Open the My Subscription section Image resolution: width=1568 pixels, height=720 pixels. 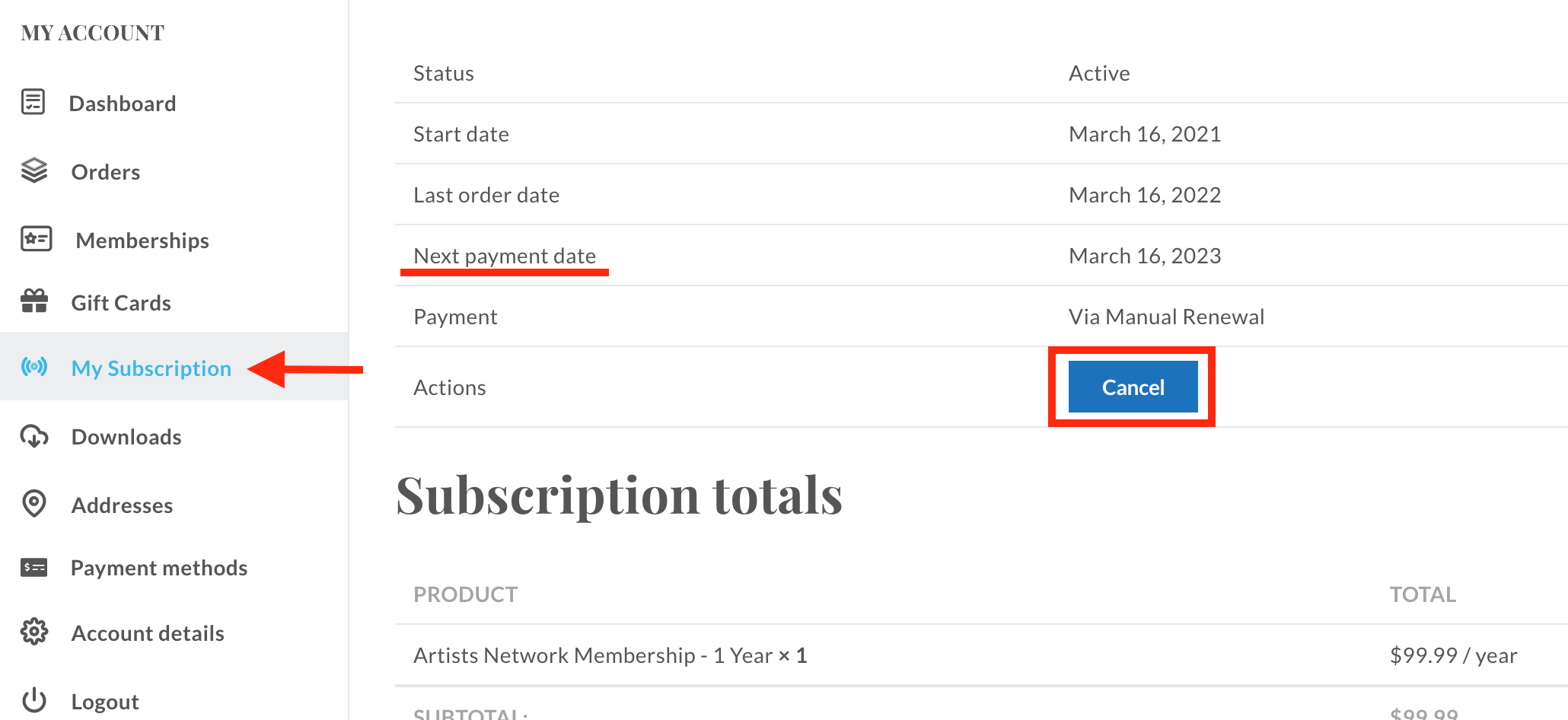(x=151, y=368)
